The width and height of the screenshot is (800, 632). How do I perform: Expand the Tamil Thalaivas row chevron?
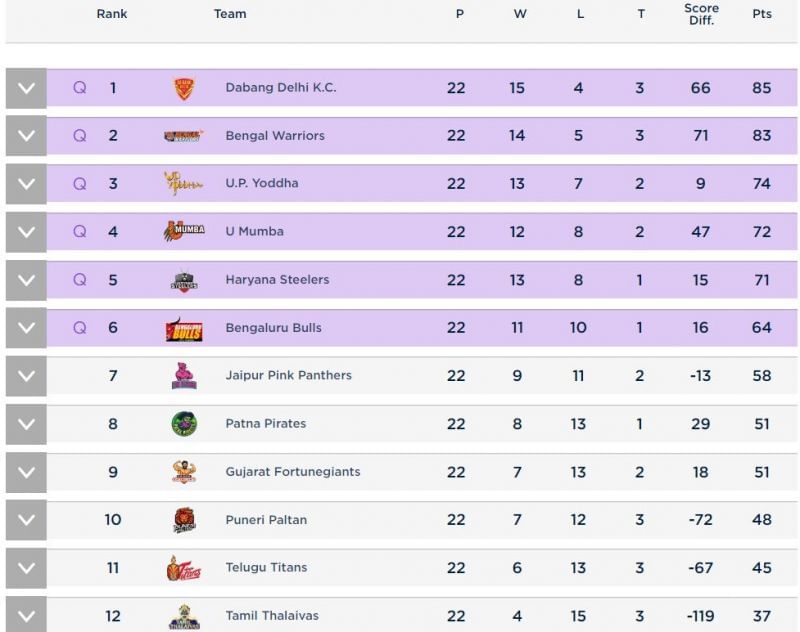tap(26, 615)
